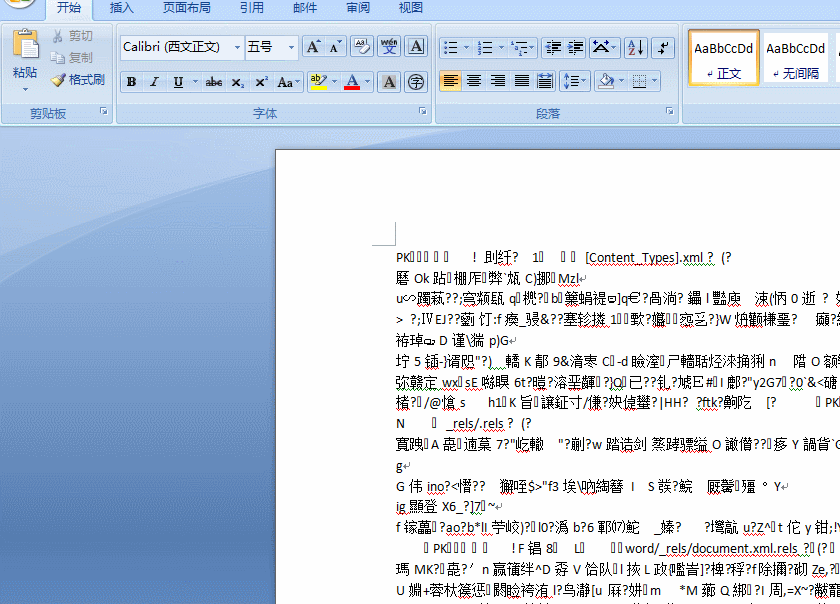Open the Phonetic Guide tool
The image size is (840, 604).
click(x=390, y=45)
